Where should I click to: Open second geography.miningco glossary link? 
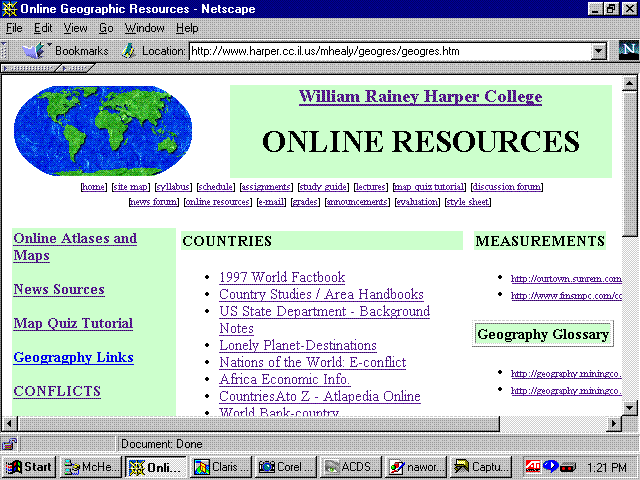point(566,391)
